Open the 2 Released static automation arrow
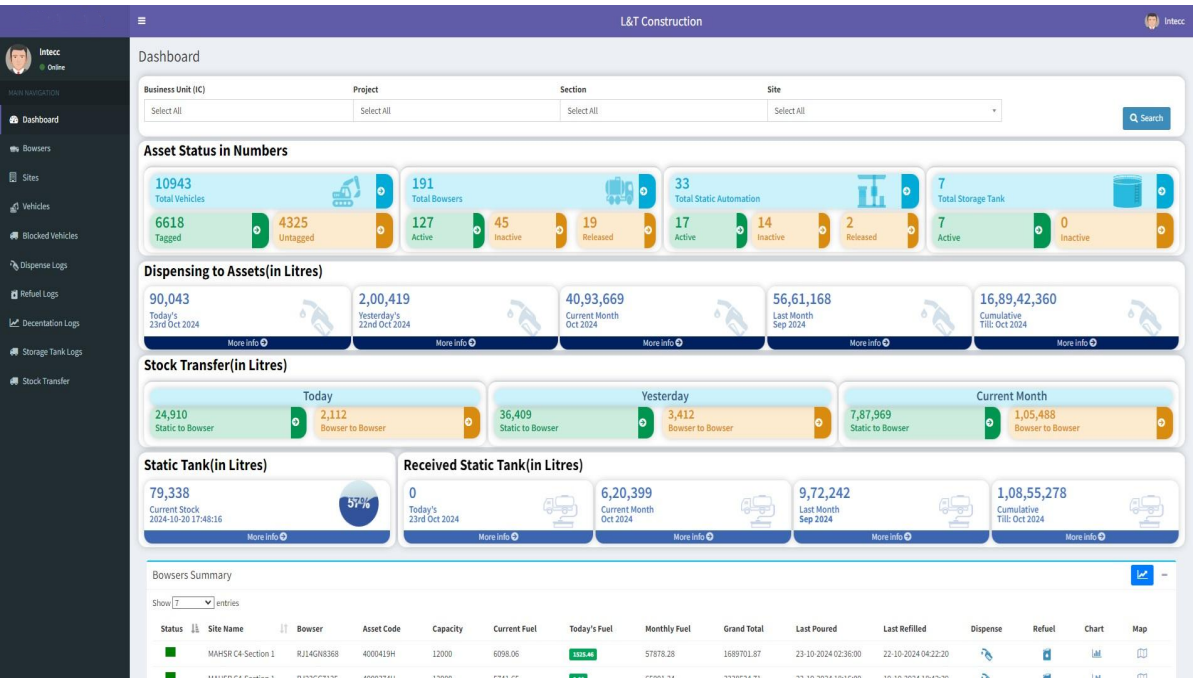Image resolution: width=1196 pixels, height=678 pixels. 912,230
